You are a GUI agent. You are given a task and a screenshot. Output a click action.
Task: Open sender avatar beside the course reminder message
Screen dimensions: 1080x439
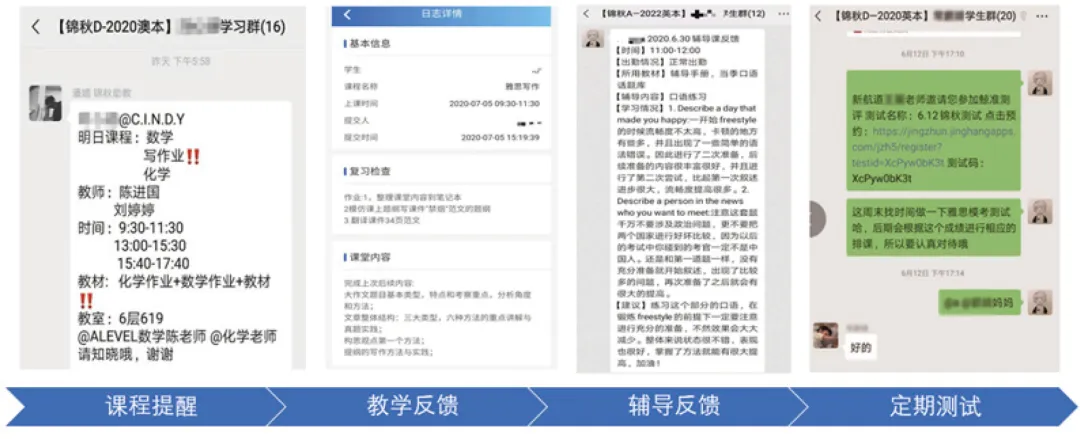[x=46, y=104]
